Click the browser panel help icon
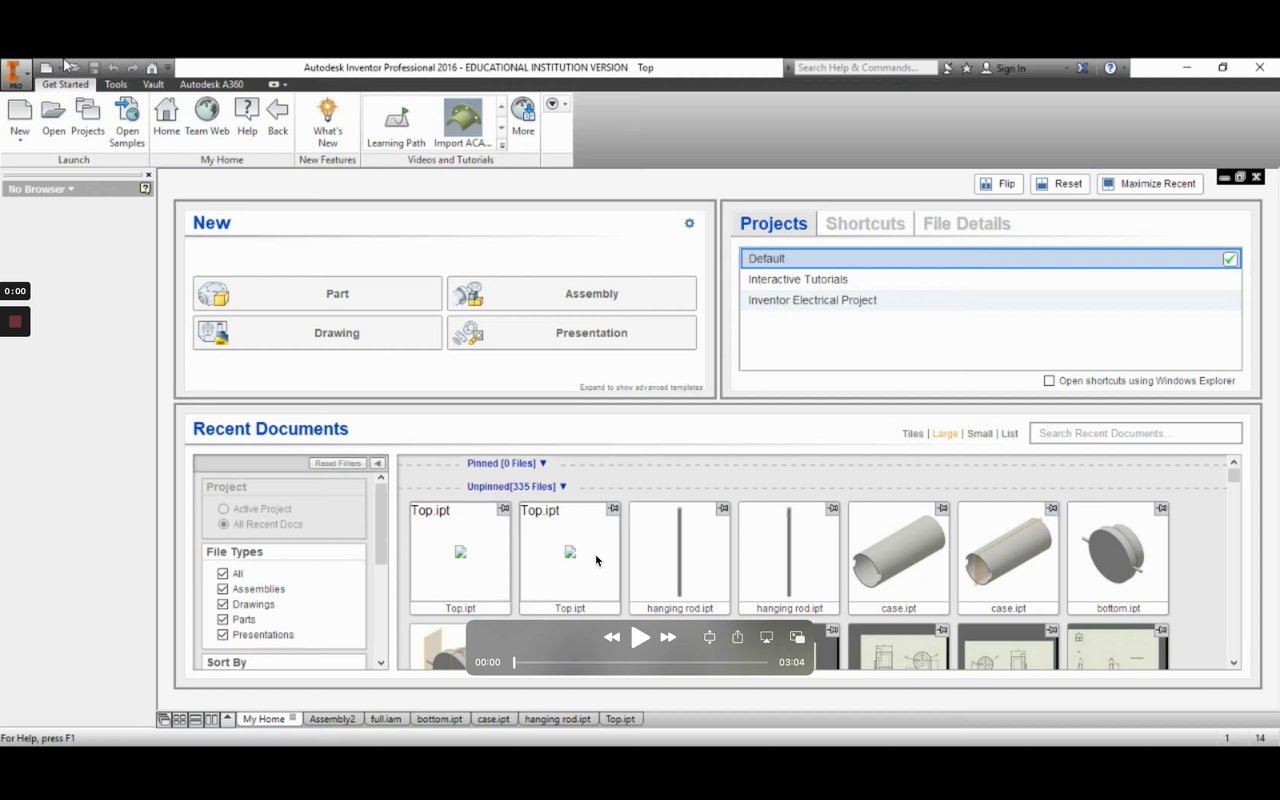1280x800 pixels. [x=146, y=188]
